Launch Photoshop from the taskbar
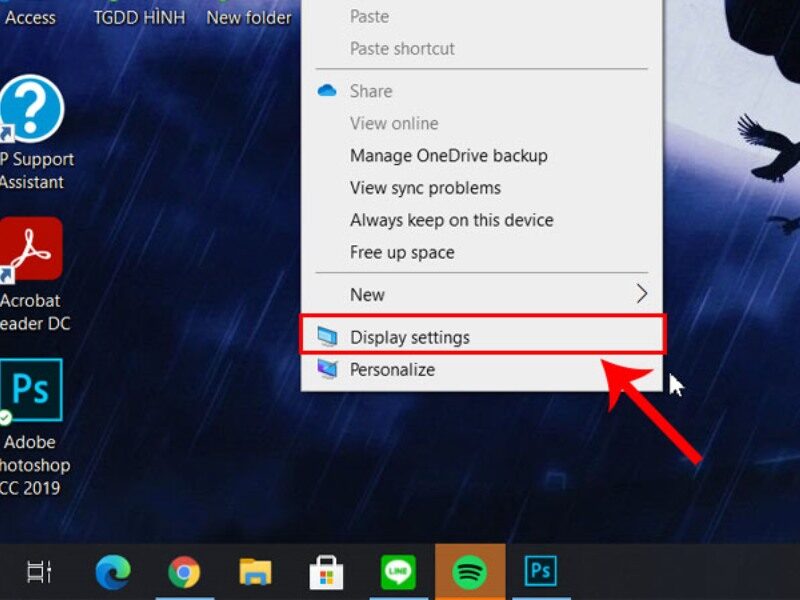This screenshot has width=800, height=600. pos(541,571)
